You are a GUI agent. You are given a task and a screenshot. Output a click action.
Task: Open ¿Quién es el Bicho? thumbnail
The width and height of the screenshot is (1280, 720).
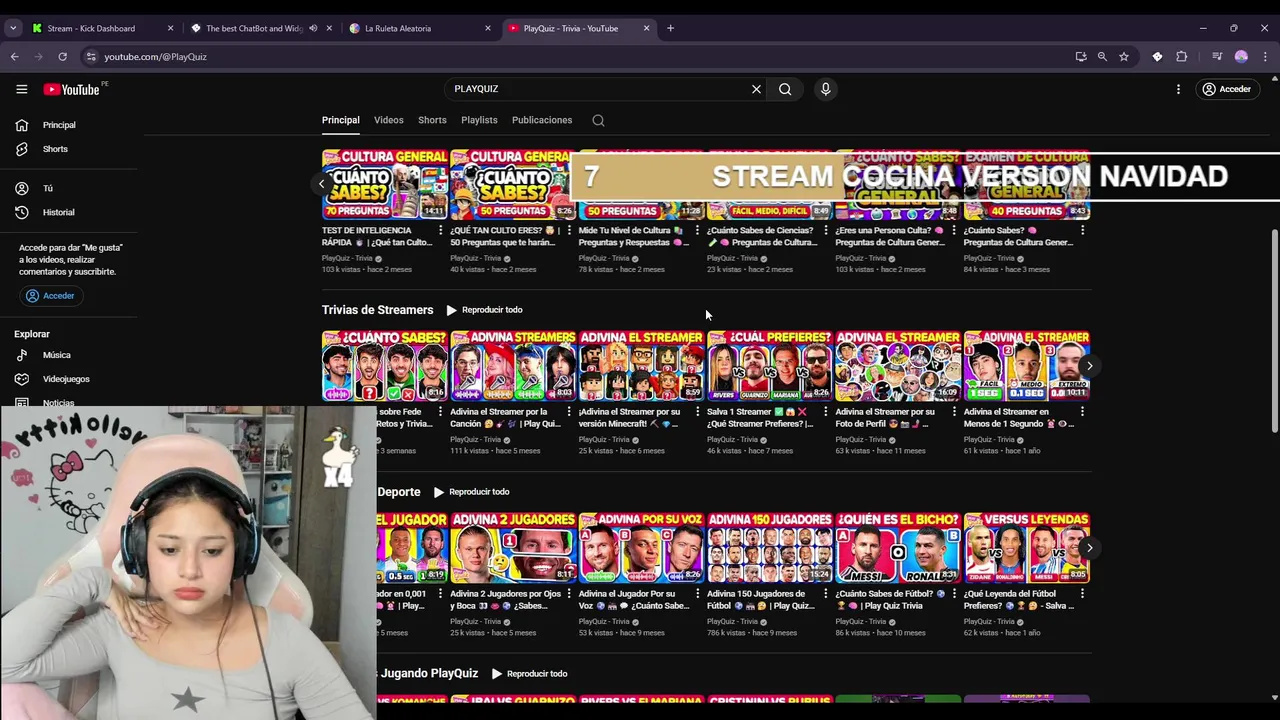point(898,548)
